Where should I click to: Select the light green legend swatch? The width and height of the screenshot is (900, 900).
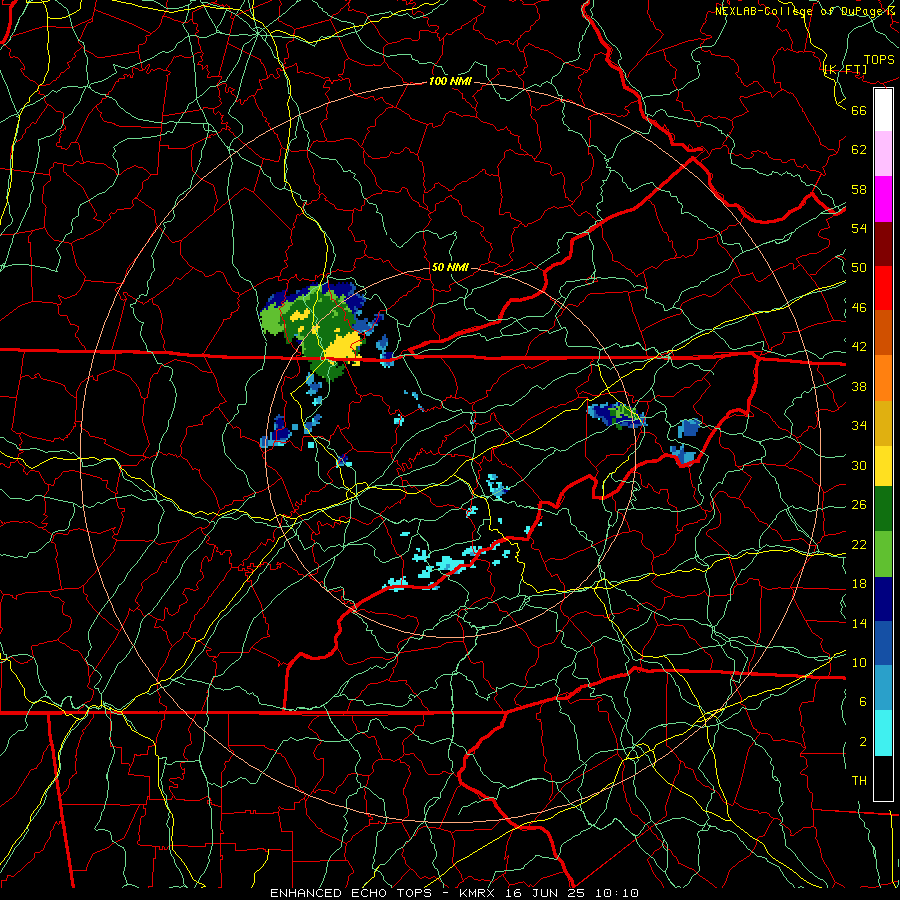coord(883,554)
